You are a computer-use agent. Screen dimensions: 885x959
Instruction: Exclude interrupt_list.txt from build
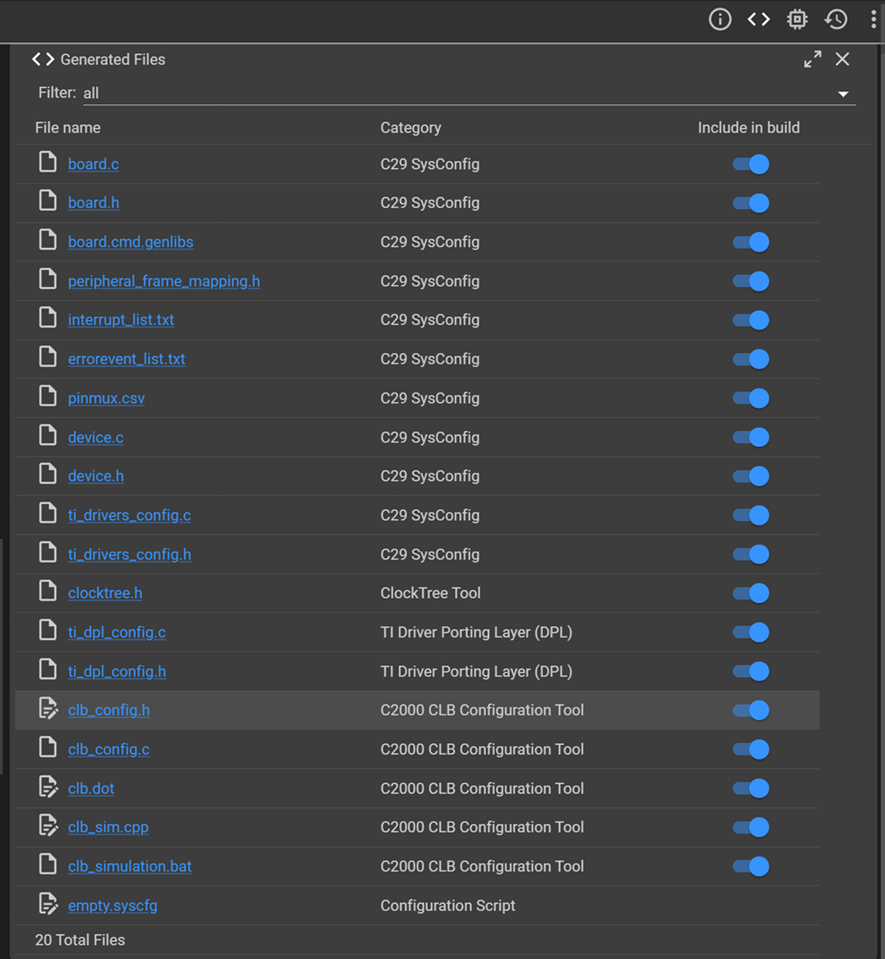(x=751, y=320)
